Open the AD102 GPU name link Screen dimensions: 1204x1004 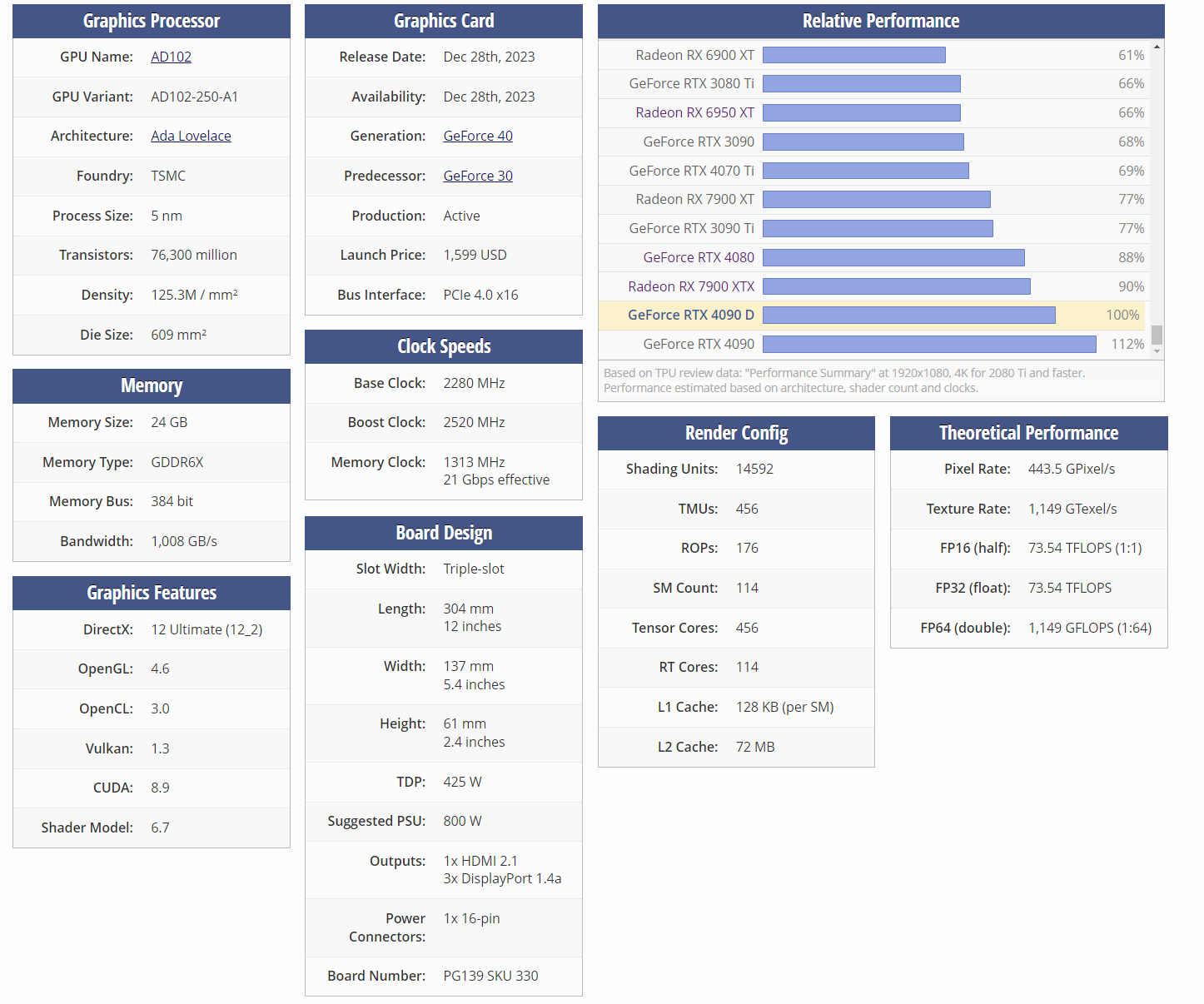tap(171, 57)
